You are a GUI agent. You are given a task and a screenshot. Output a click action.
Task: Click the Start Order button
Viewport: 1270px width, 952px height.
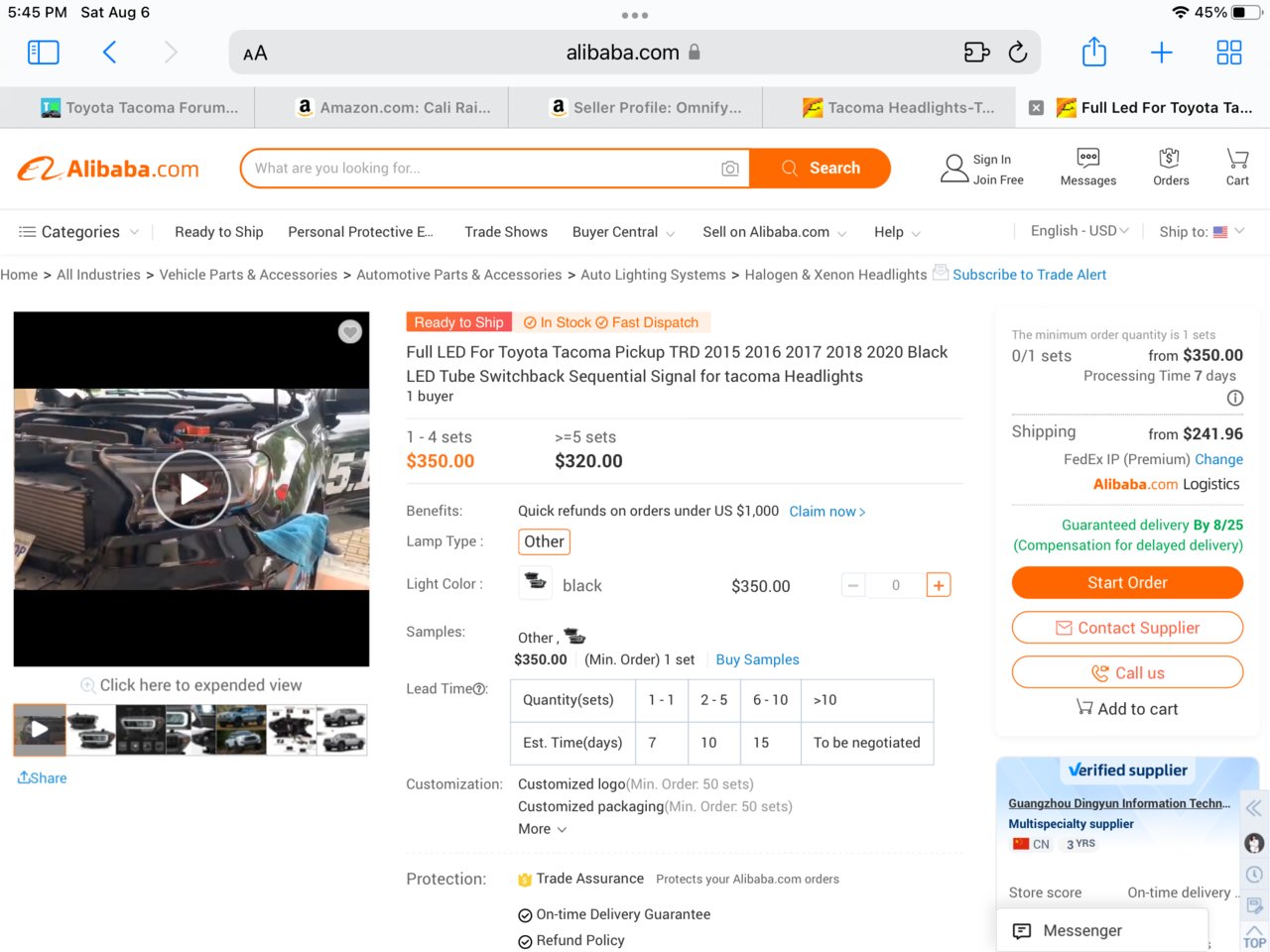pos(1127,582)
